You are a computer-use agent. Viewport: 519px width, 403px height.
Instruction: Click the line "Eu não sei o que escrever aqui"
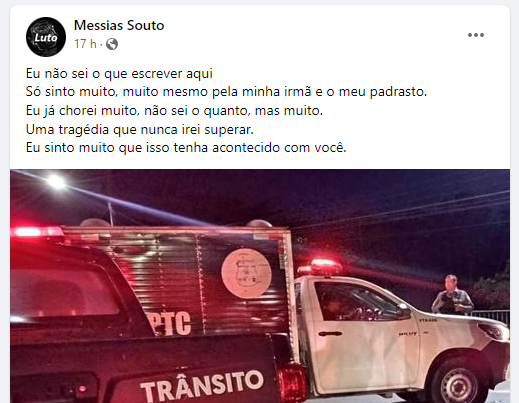point(119,74)
